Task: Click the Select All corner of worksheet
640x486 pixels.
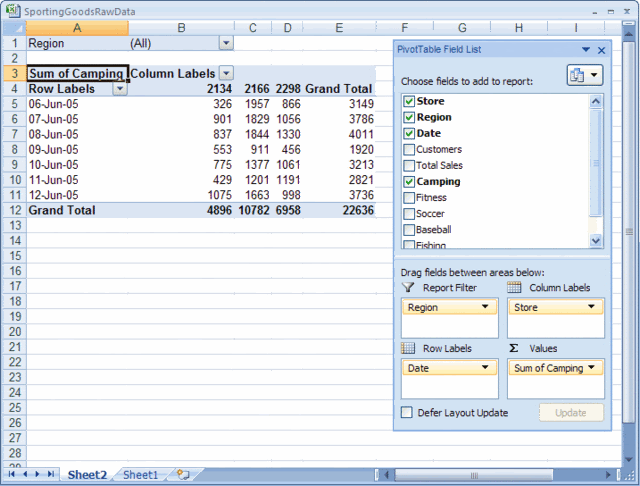Action: [14, 28]
